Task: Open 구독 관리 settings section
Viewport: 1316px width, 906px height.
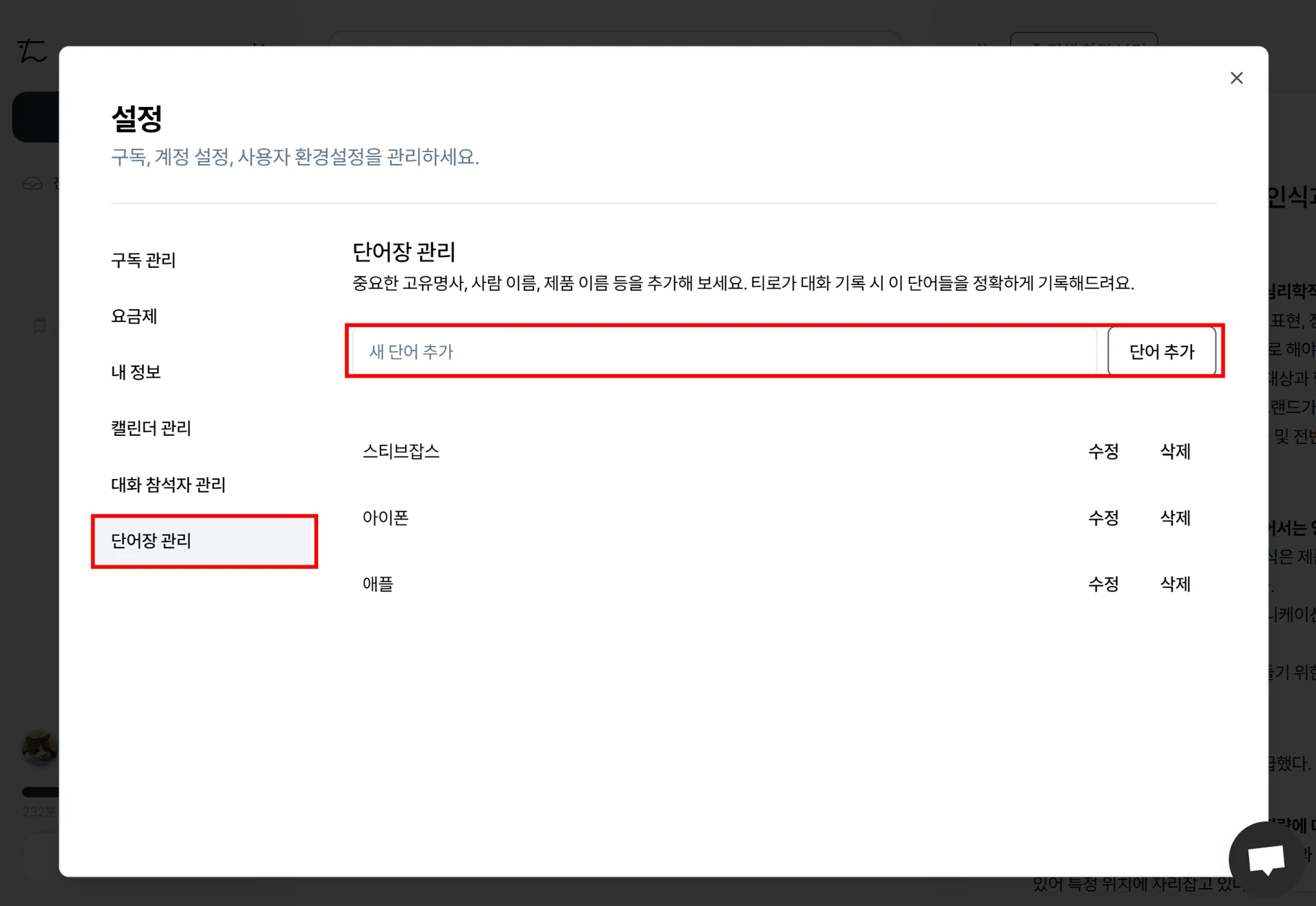Action: click(143, 260)
